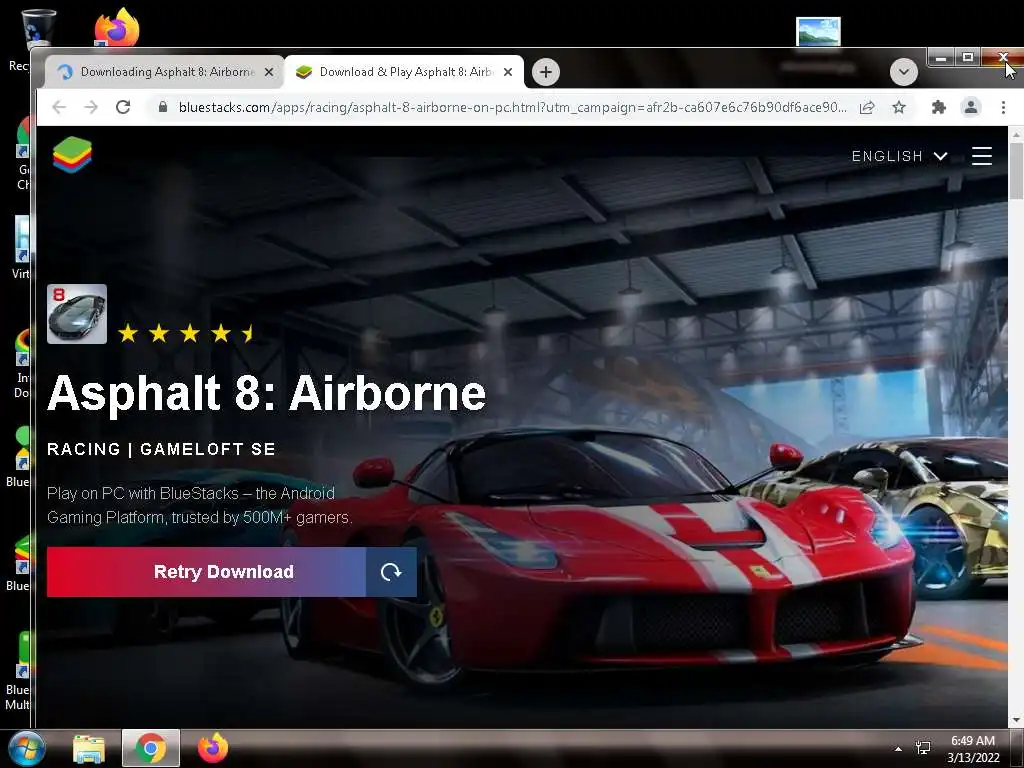
Task: Close the Download & Play Asphalt 8 tab
Action: pyautogui.click(x=508, y=72)
